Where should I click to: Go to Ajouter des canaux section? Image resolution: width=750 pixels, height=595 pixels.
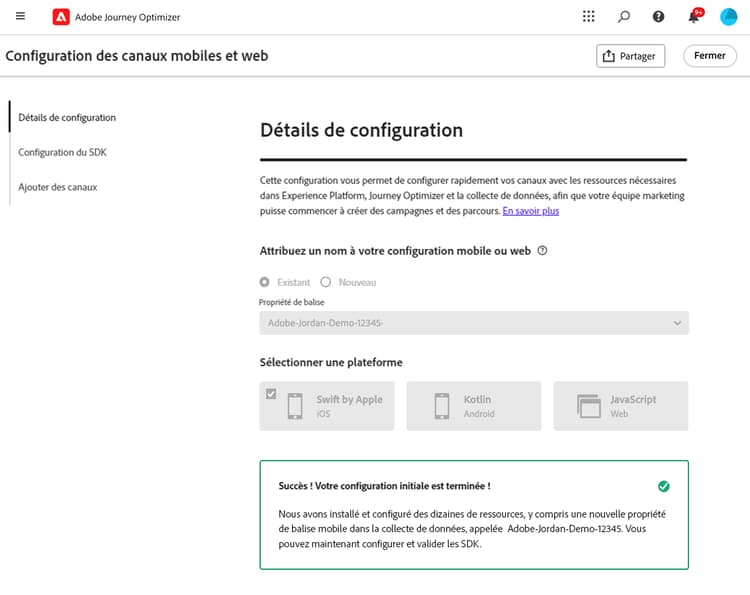[x=58, y=187]
